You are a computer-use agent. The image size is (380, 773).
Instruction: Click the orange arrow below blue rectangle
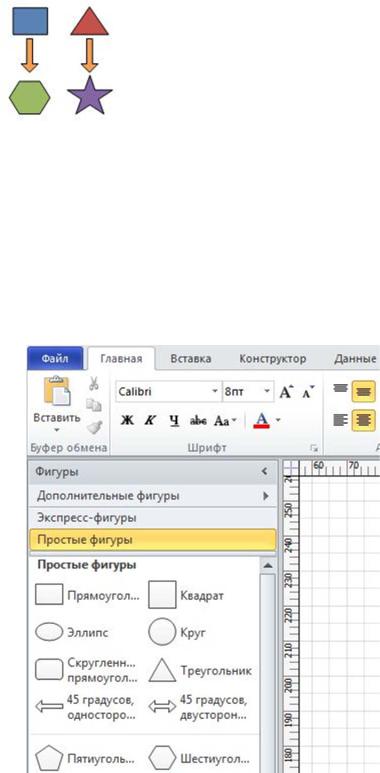(x=30, y=55)
